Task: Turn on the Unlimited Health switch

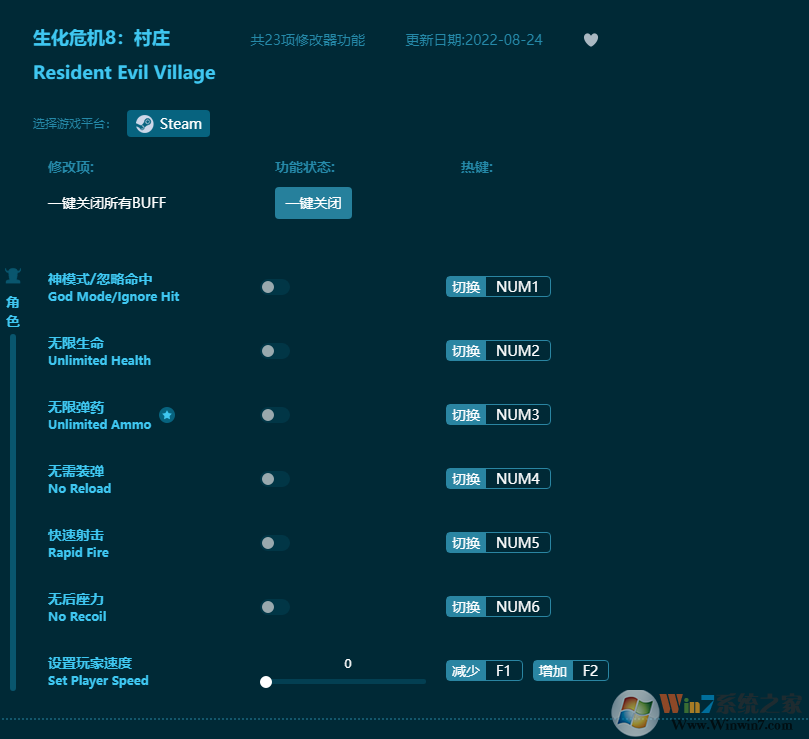Action: [274, 351]
